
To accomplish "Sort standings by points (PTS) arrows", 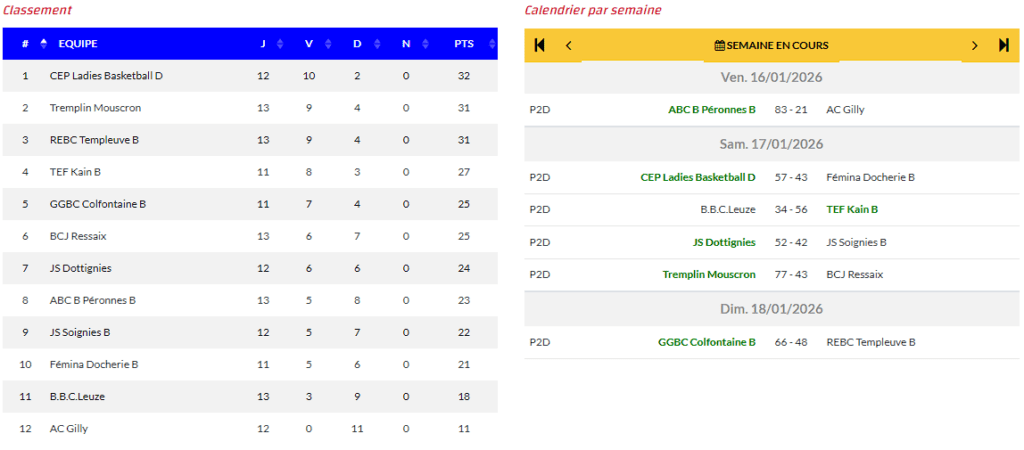I will coord(491,44).
